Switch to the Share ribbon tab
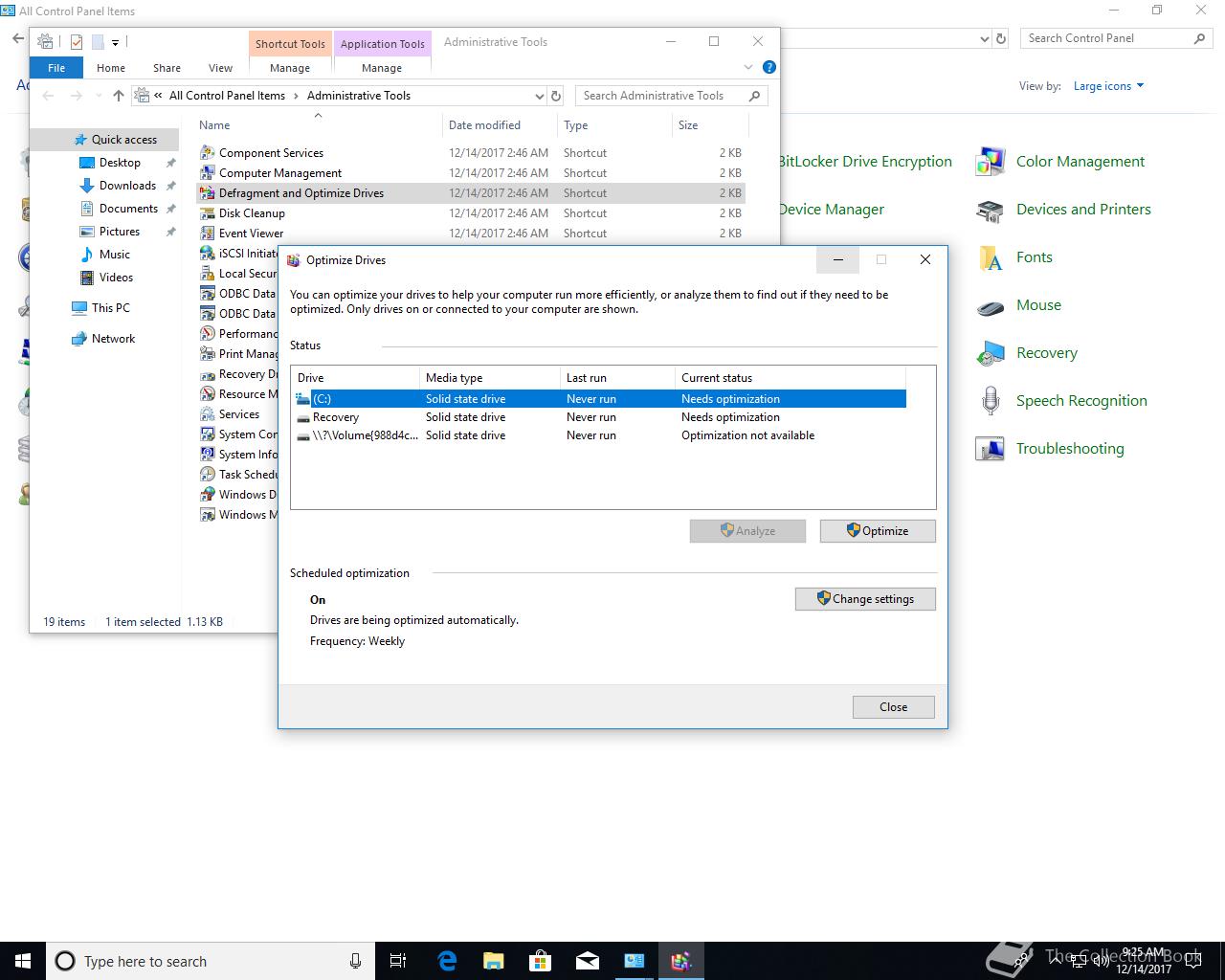This screenshot has width=1225, height=980. [x=167, y=68]
